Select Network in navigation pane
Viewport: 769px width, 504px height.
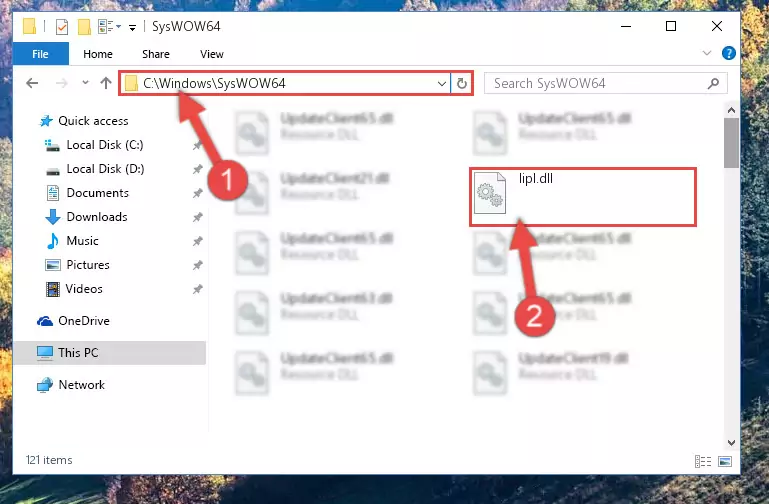pyautogui.click(x=81, y=385)
